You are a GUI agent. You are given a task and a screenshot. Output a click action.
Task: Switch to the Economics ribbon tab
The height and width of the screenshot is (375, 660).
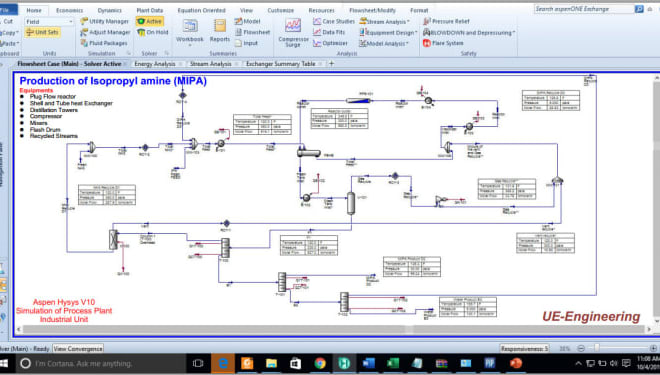69,10
